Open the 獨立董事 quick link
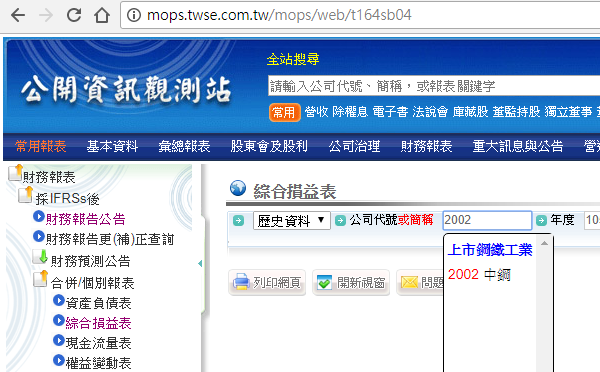Image resolution: width=600 pixels, height=372 pixels. tap(568, 112)
